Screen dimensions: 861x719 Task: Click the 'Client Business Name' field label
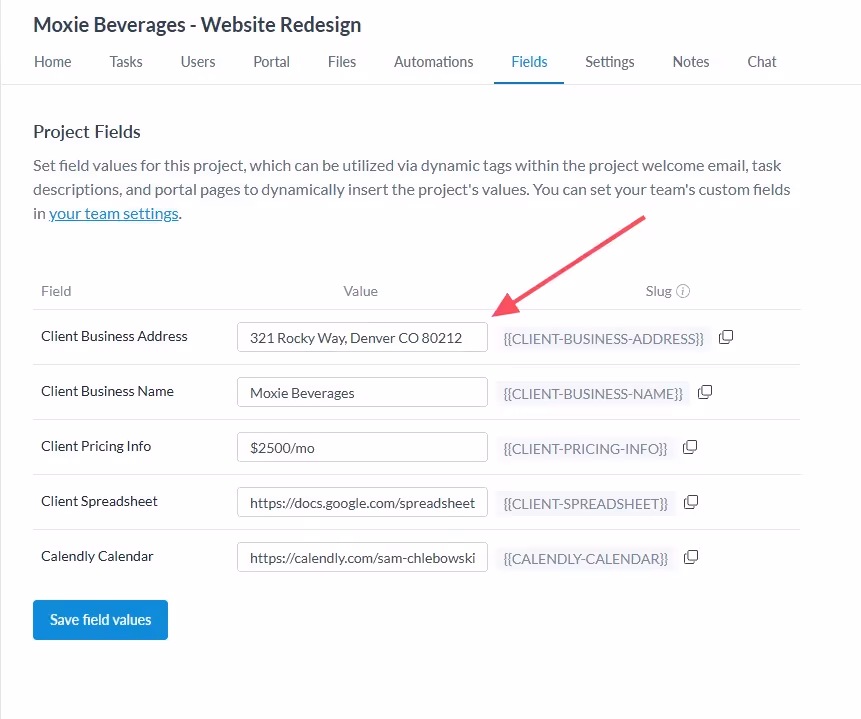click(x=108, y=391)
